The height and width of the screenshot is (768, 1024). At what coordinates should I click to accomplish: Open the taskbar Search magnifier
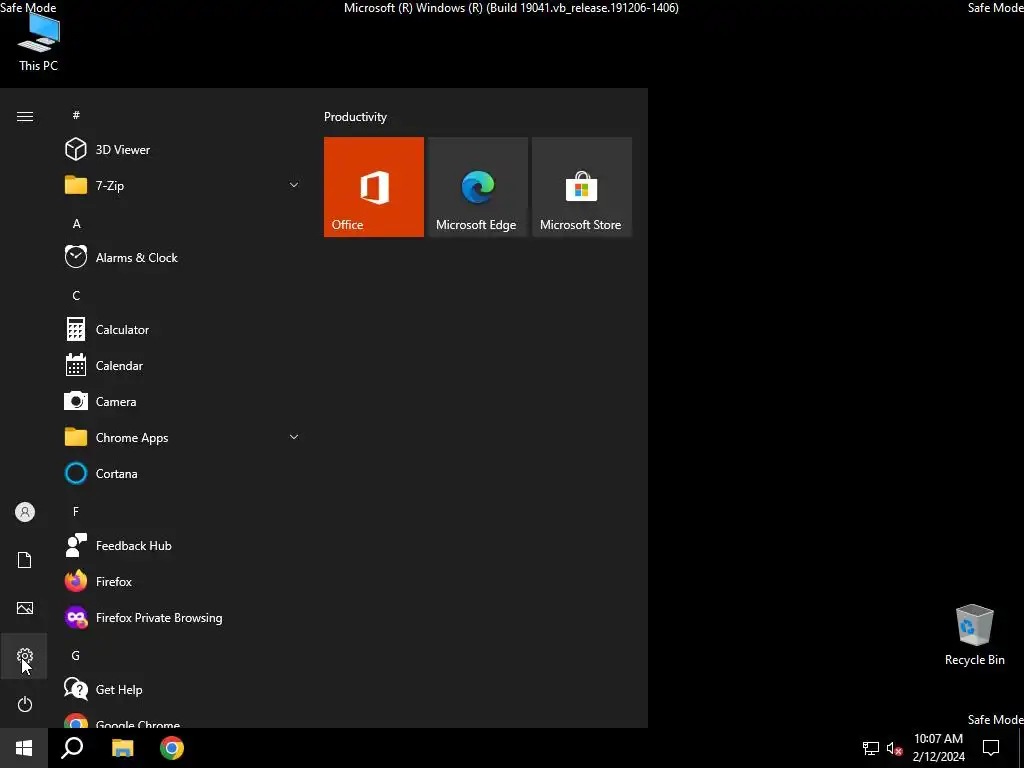tap(72, 748)
